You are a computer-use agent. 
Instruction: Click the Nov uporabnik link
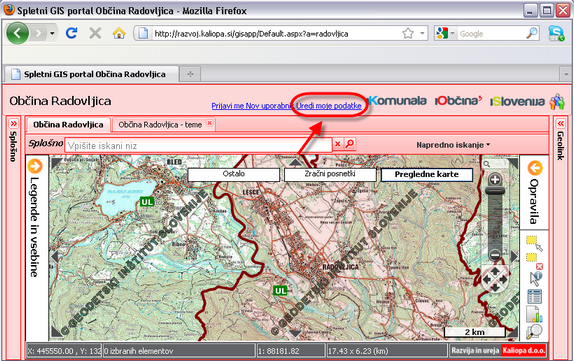point(269,106)
